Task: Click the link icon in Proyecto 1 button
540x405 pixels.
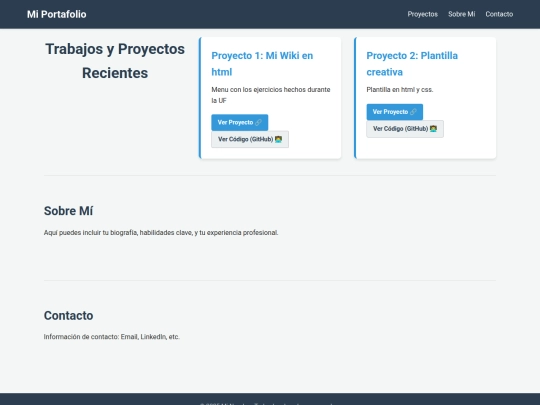Action: click(x=258, y=122)
